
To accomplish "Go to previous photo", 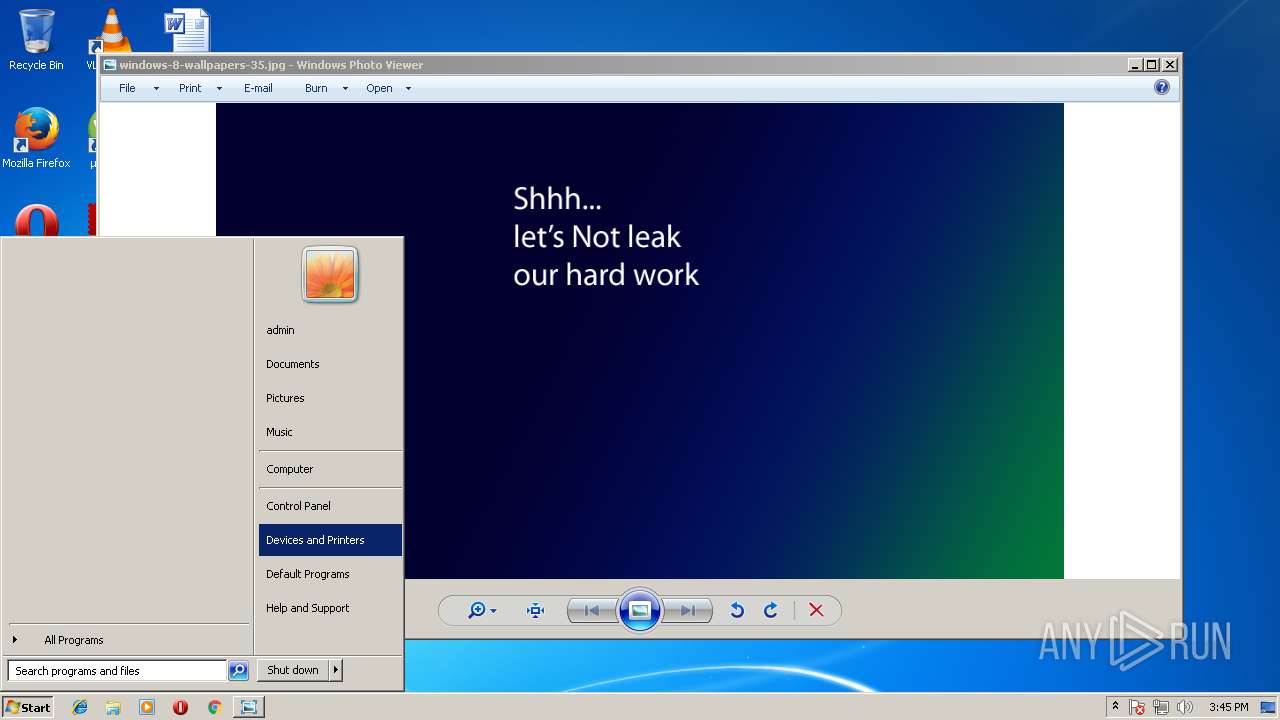I will pos(592,610).
